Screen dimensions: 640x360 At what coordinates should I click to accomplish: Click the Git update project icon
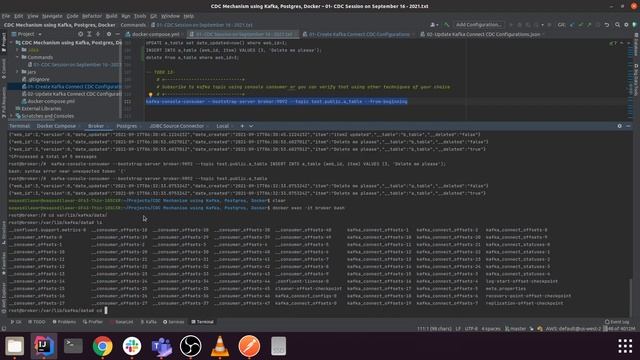tap(572, 25)
